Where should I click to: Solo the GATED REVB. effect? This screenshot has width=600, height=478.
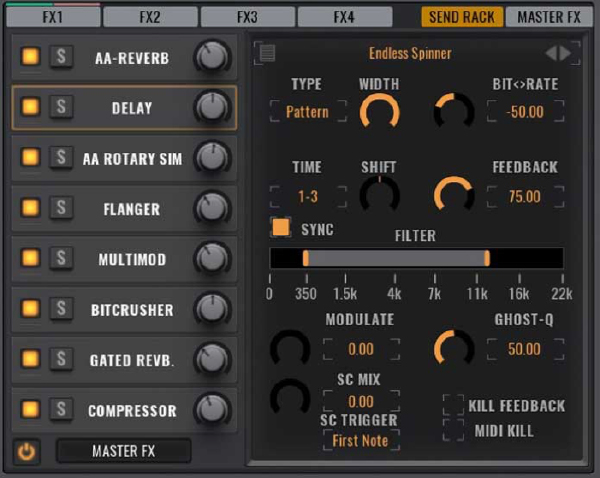point(61,359)
